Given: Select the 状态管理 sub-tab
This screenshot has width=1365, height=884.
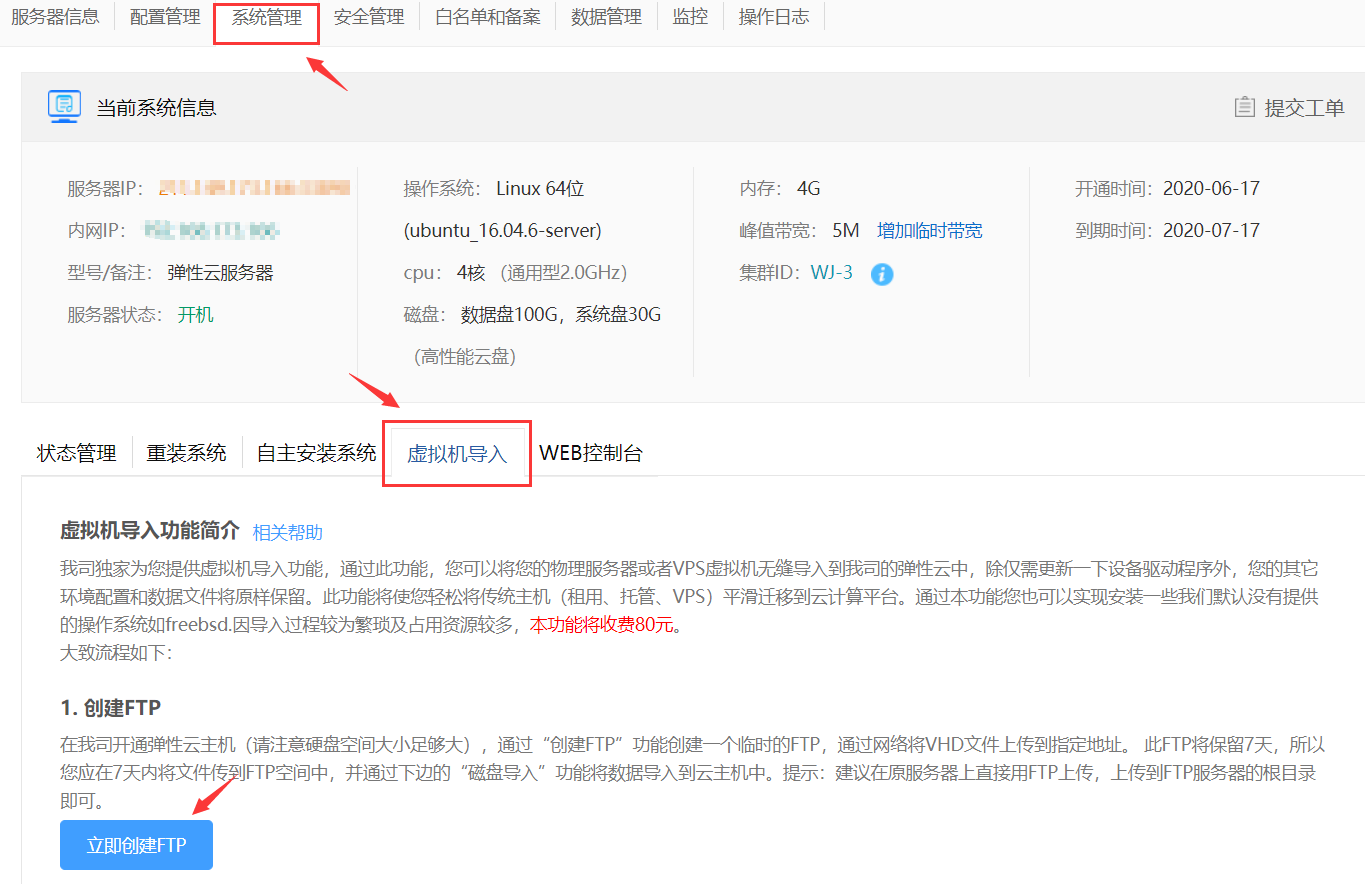Looking at the screenshot, I should coord(77,453).
